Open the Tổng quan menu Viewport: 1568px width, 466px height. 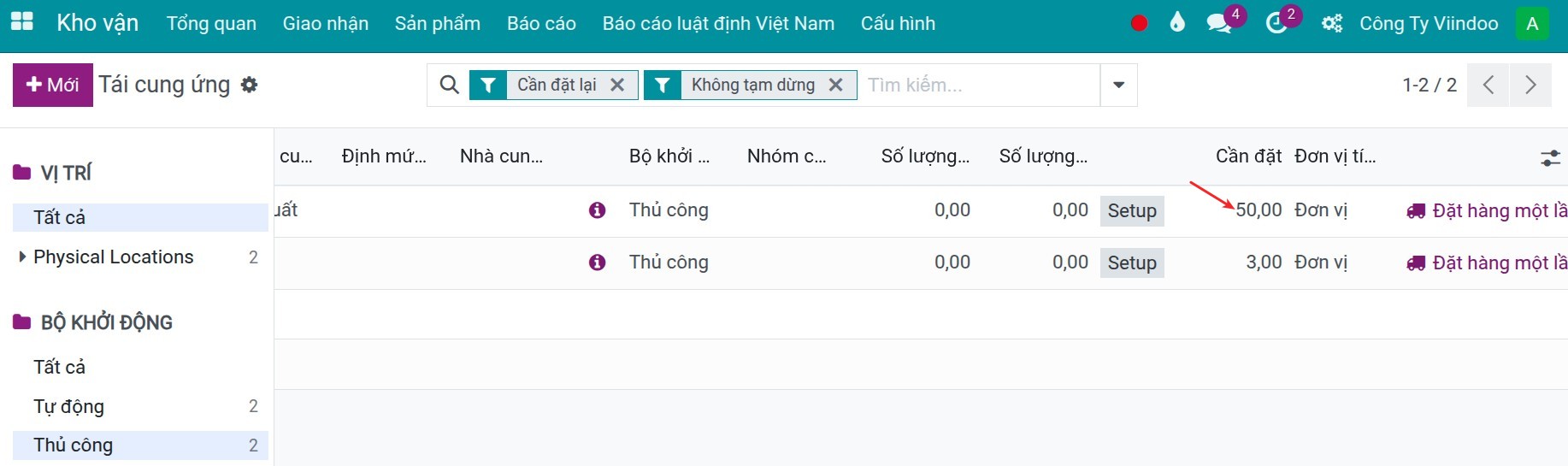(211, 23)
